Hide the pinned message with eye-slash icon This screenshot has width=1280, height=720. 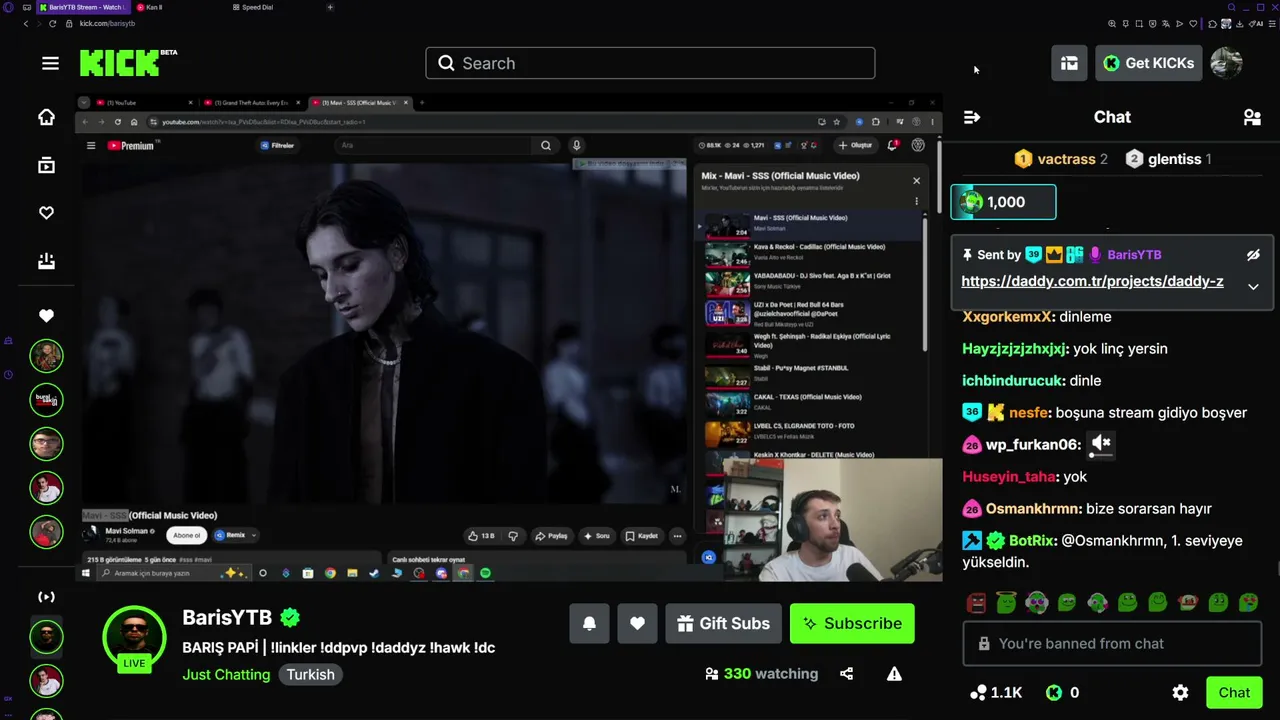1253,255
